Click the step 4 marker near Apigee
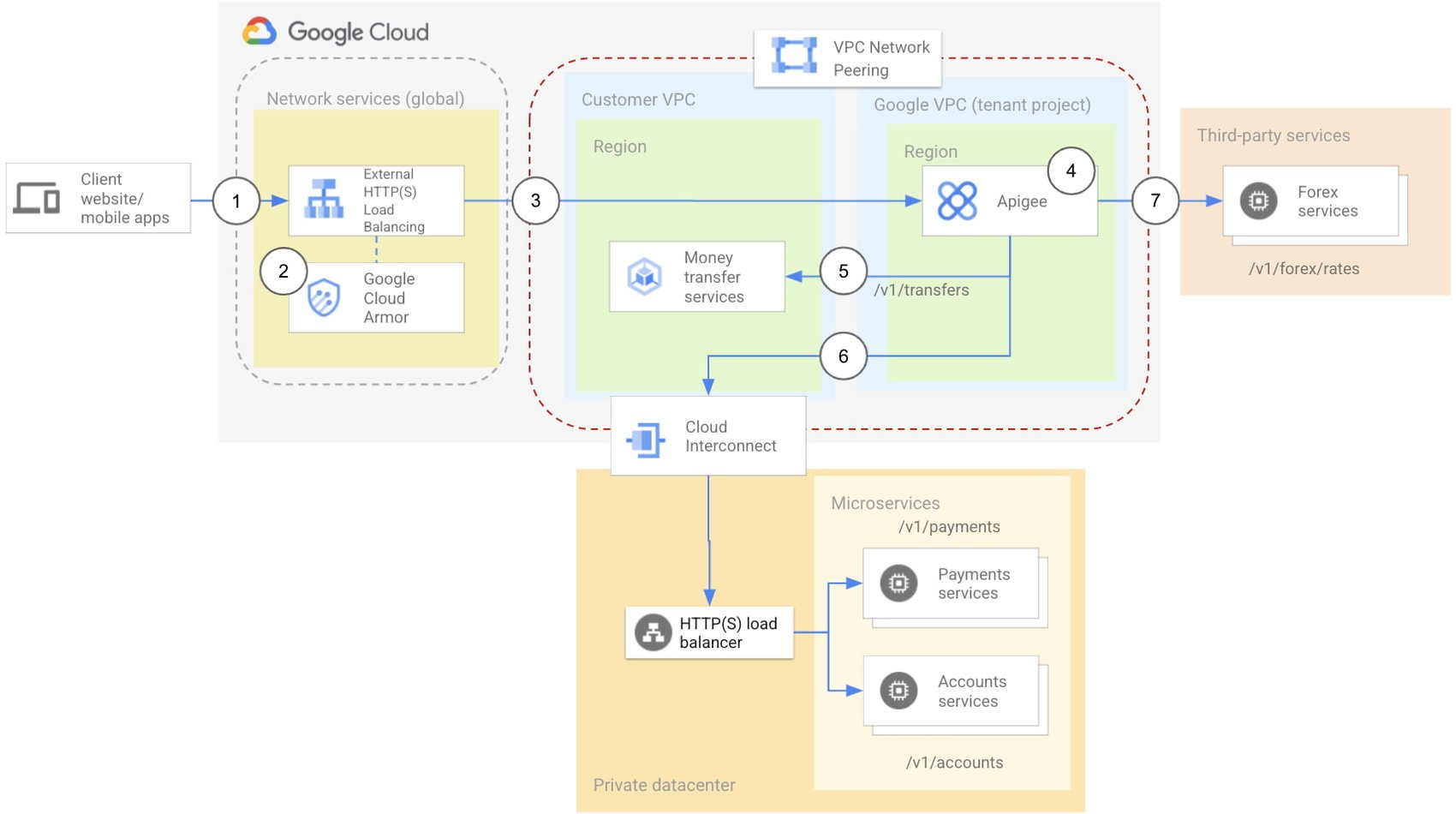This screenshot has width=1456, height=814. (1071, 171)
